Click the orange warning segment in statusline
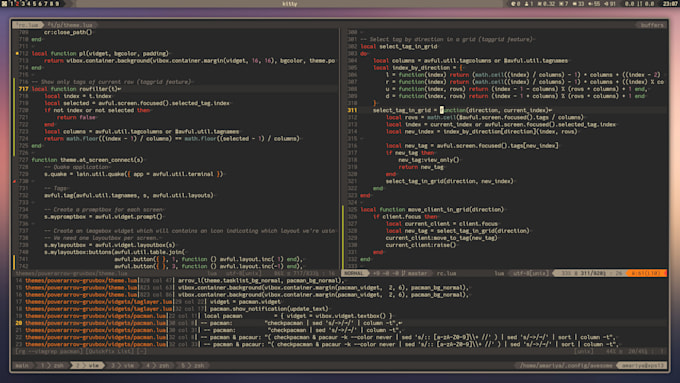The width and height of the screenshot is (680, 383). (645, 273)
